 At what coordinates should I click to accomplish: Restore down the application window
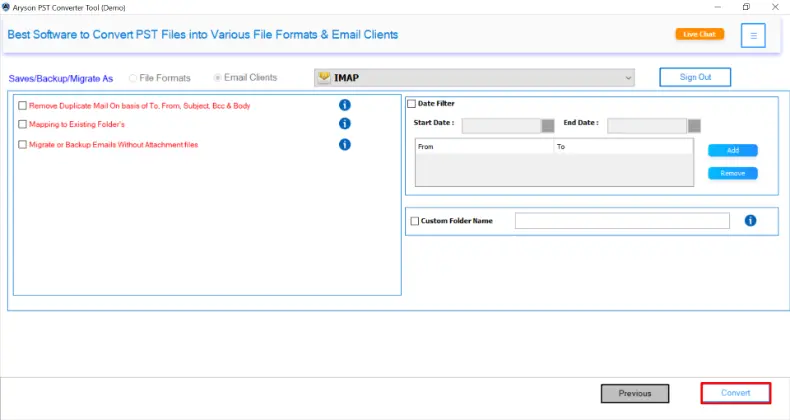click(746, 7)
